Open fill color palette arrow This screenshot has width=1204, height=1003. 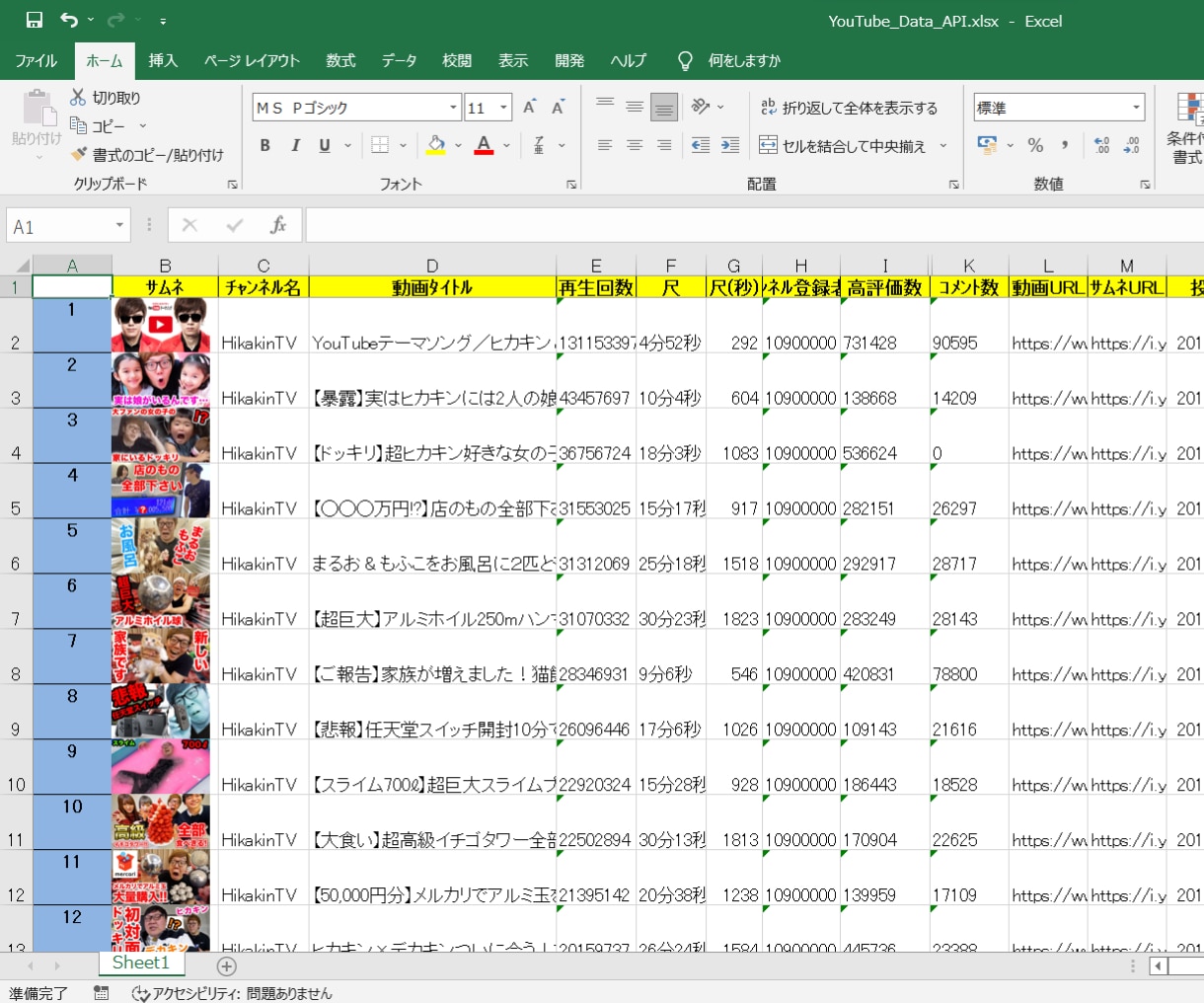point(458,146)
